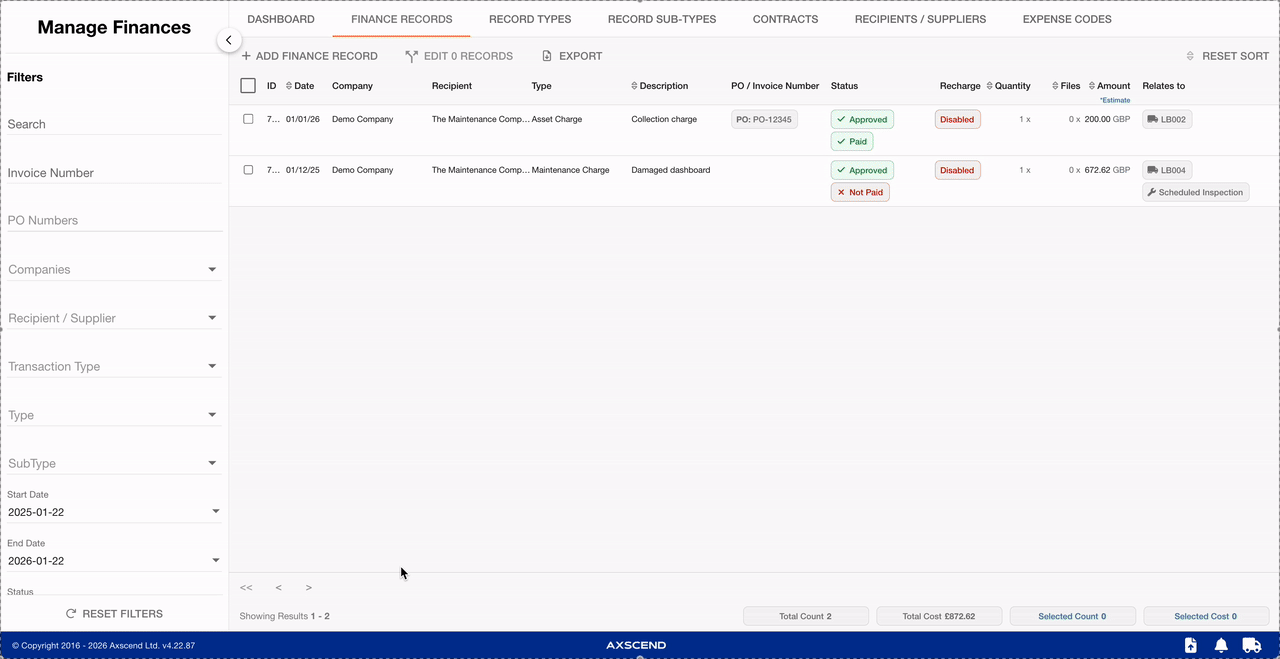Open the LB004 vehicle tag
Viewport: 1280px width, 659px height.
click(1167, 170)
